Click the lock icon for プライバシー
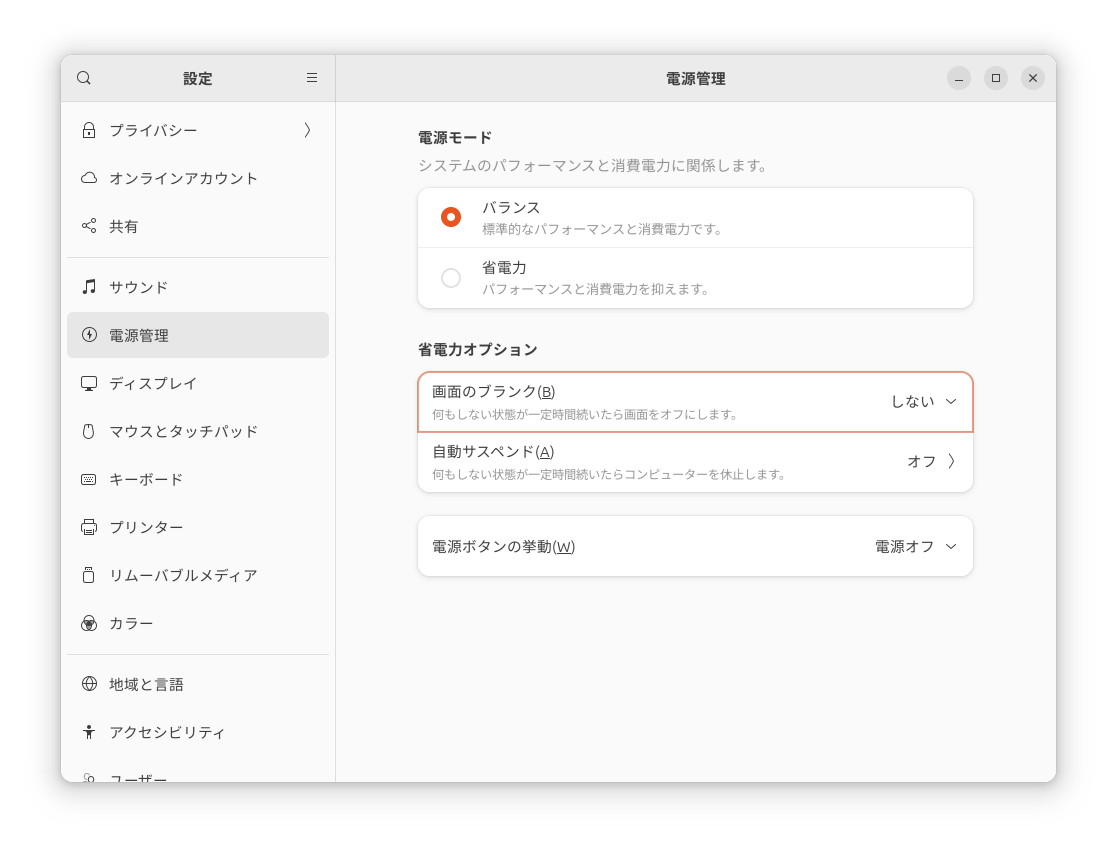This screenshot has height=849, width=1117. pos(89,130)
